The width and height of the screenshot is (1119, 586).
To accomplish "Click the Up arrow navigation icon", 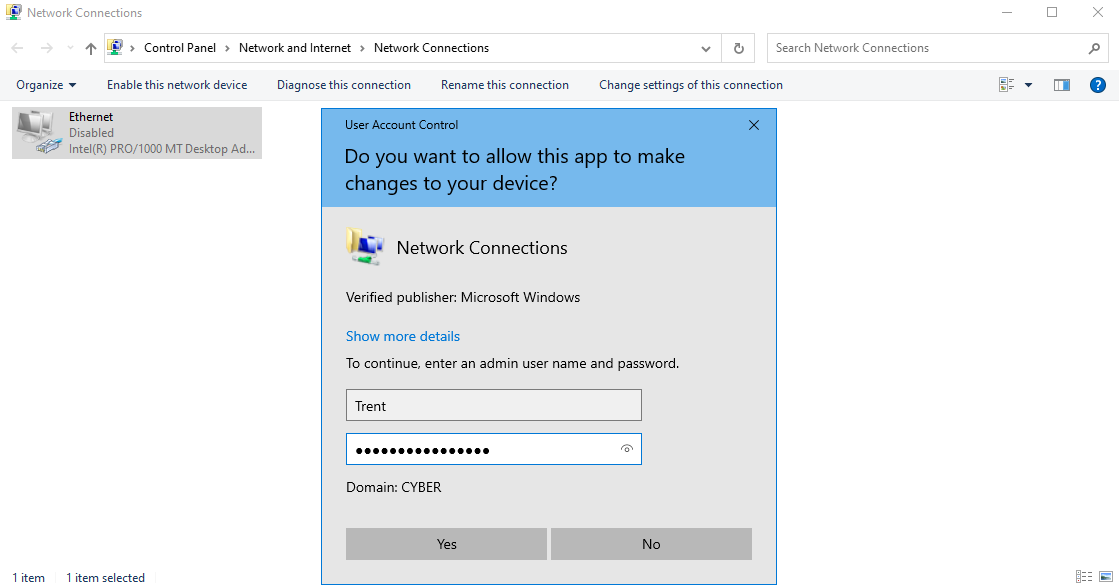I will tap(91, 48).
